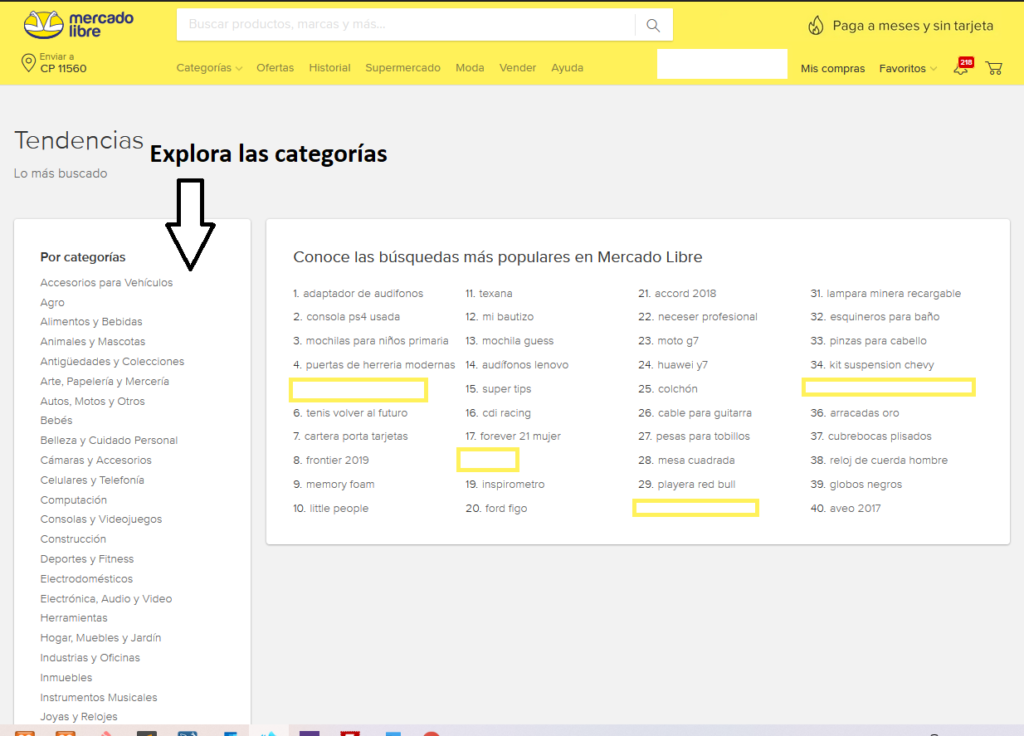Expand the Categorías dropdown
The image size is (1024, 736).
(x=209, y=68)
